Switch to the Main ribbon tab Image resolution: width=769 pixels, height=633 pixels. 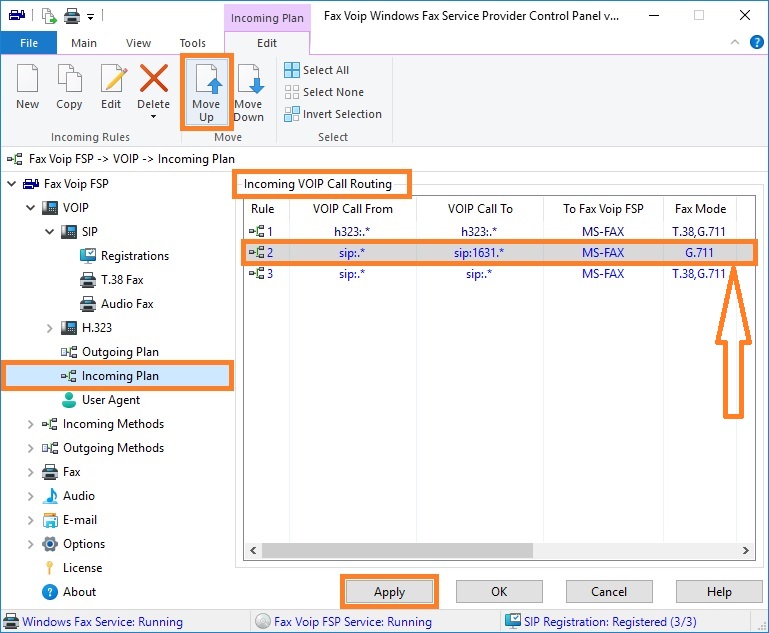point(84,43)
